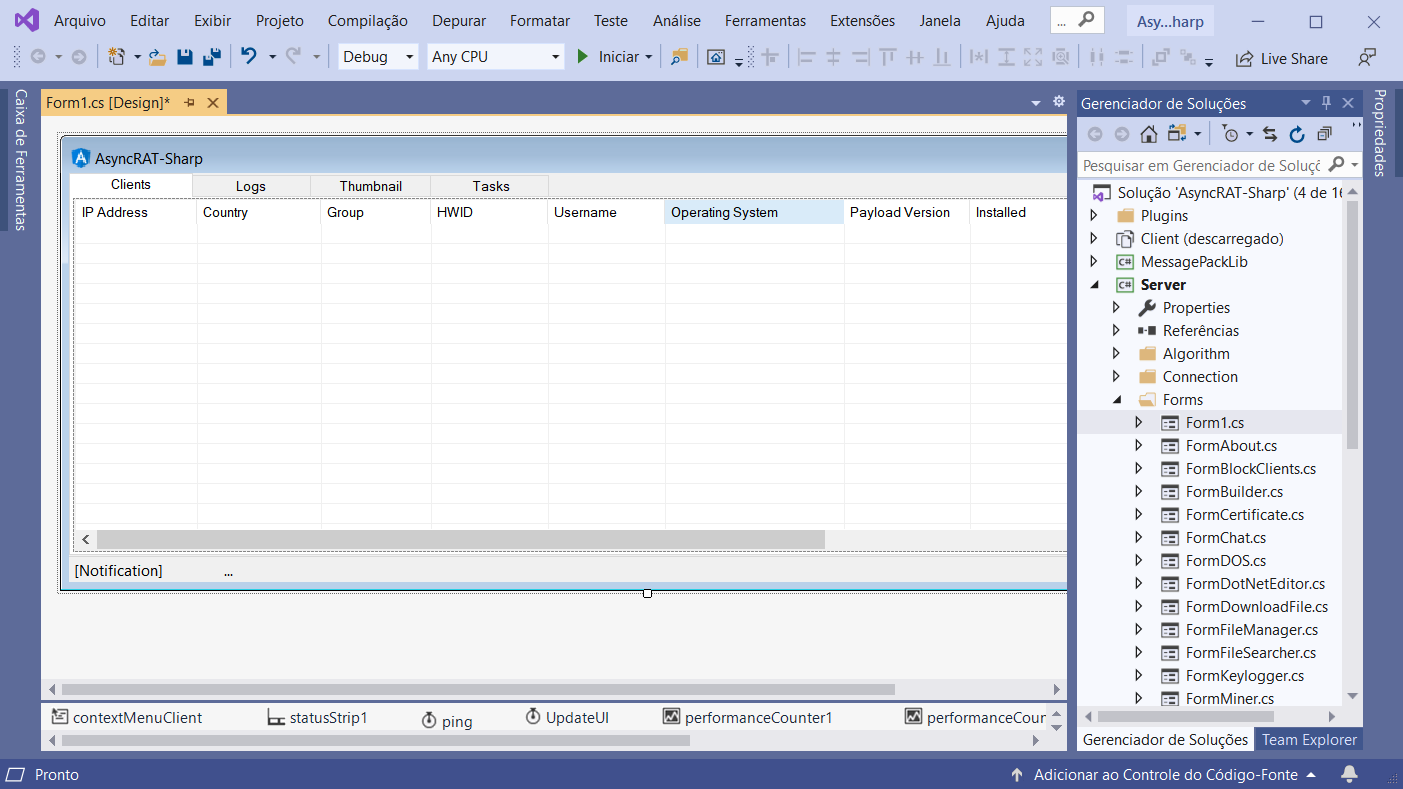
Task: Click the Live Share icon
Action: [1244, 59]
